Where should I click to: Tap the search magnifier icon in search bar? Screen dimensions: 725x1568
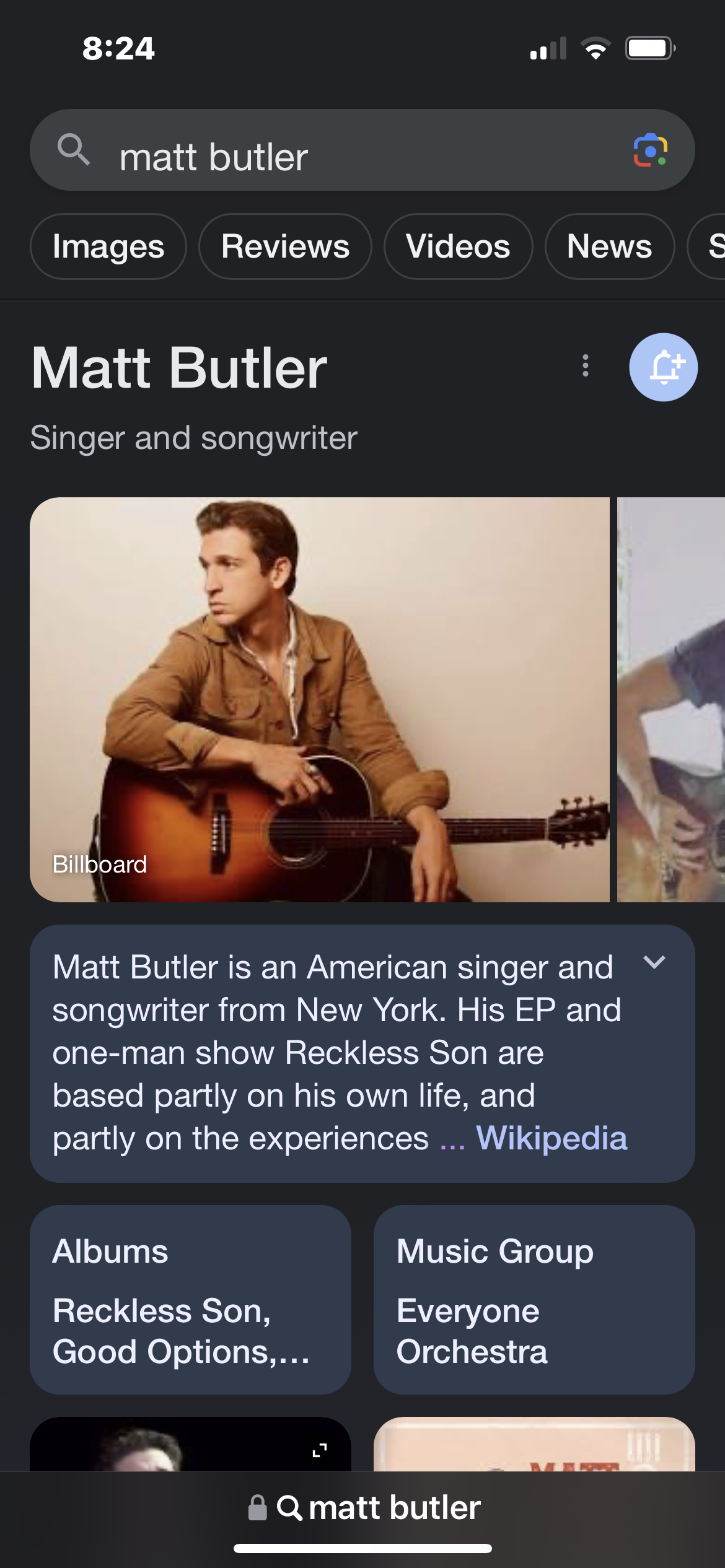click(x=73, y=150)
